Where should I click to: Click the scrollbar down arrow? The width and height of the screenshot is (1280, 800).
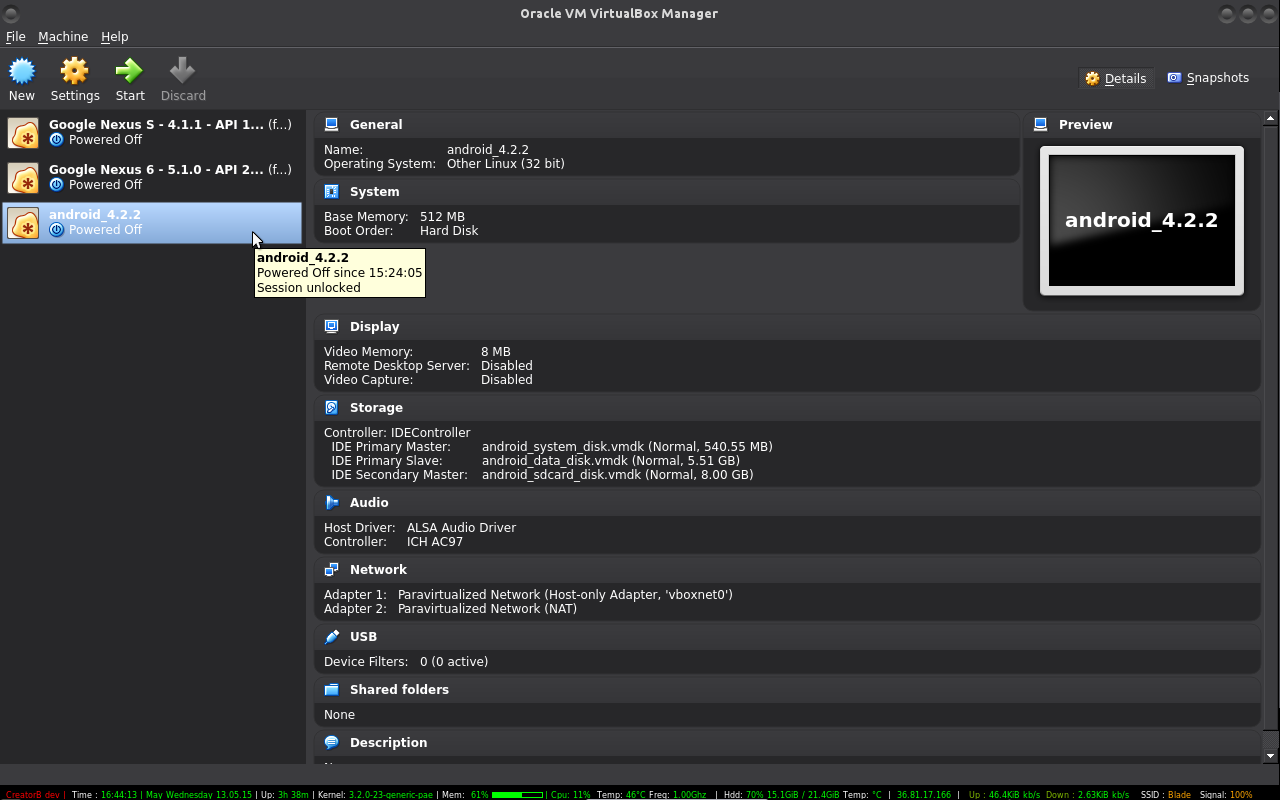click(1271, 757)
